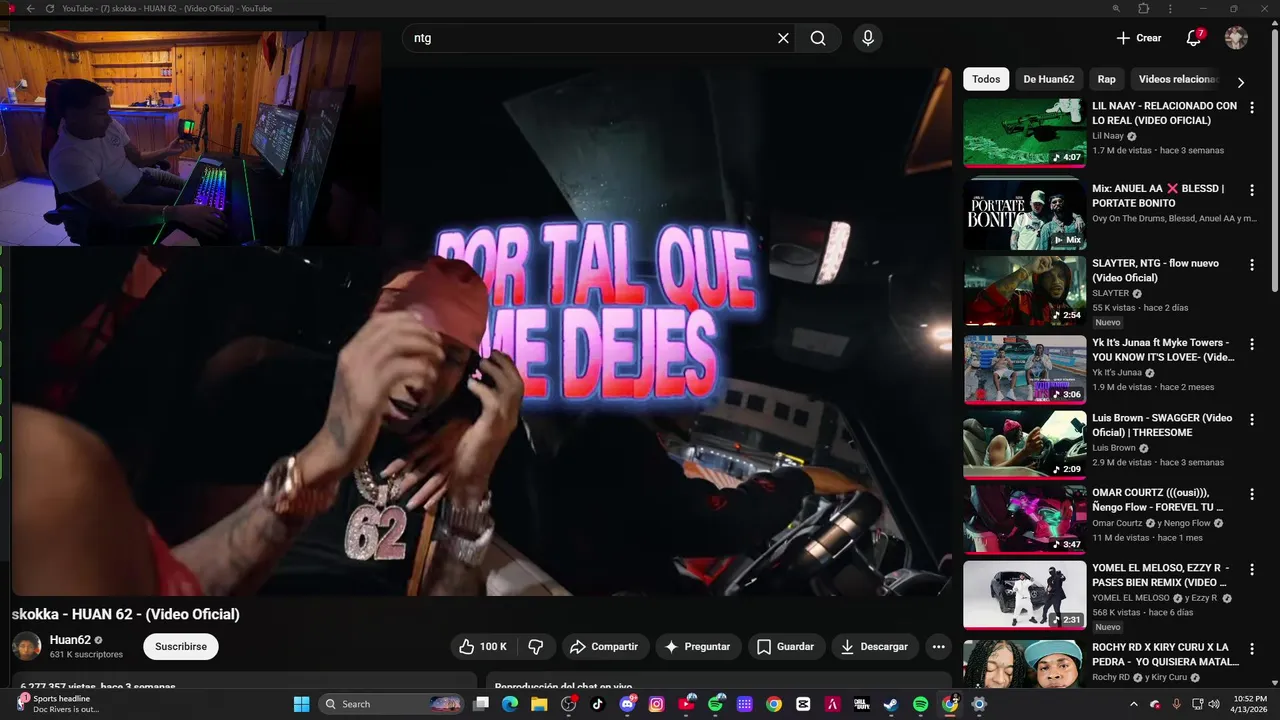Open browser three-dot menu
Screen dimensions: 1280x720
pos(1171,8)
